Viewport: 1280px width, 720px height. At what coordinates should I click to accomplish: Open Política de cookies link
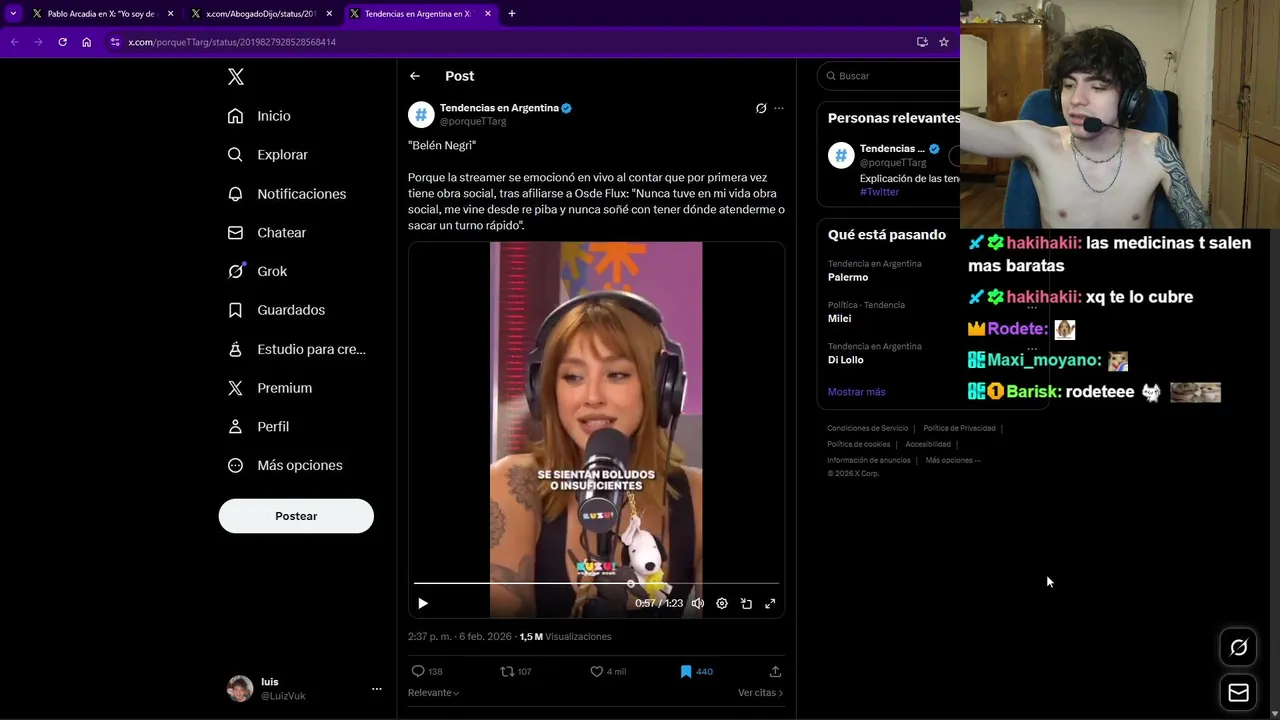point(858,444)
